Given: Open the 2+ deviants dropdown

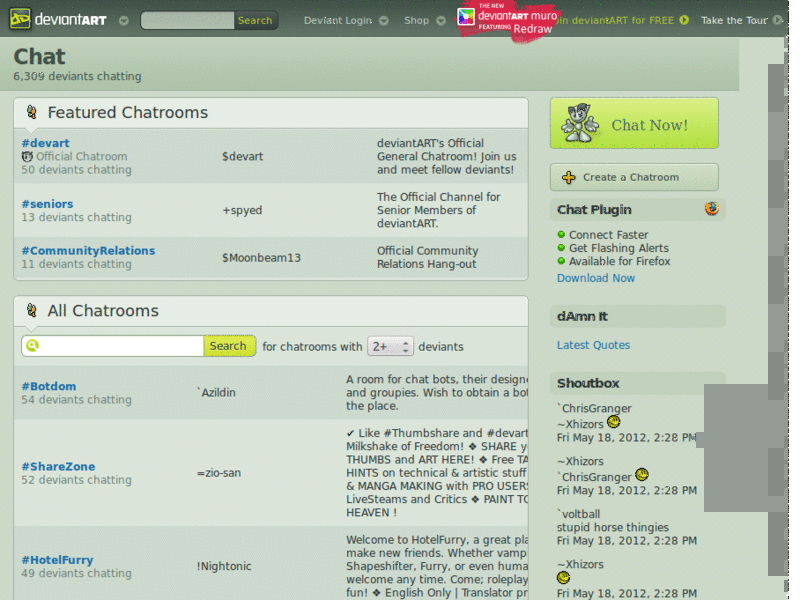Looking at the screenshot, I should tap(390, 346).
